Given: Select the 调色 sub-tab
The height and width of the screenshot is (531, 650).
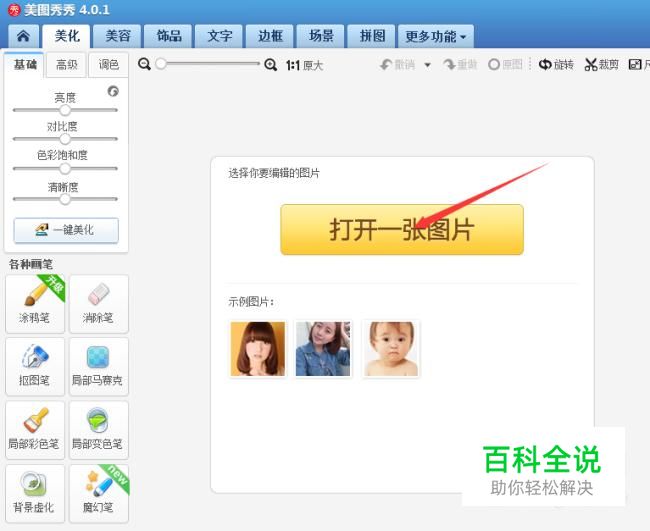Looking at the screenshot, I should point(109,65).
